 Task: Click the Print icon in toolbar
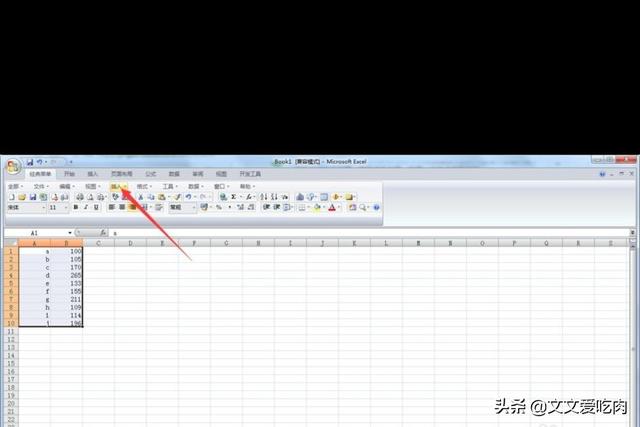[80, 197]
